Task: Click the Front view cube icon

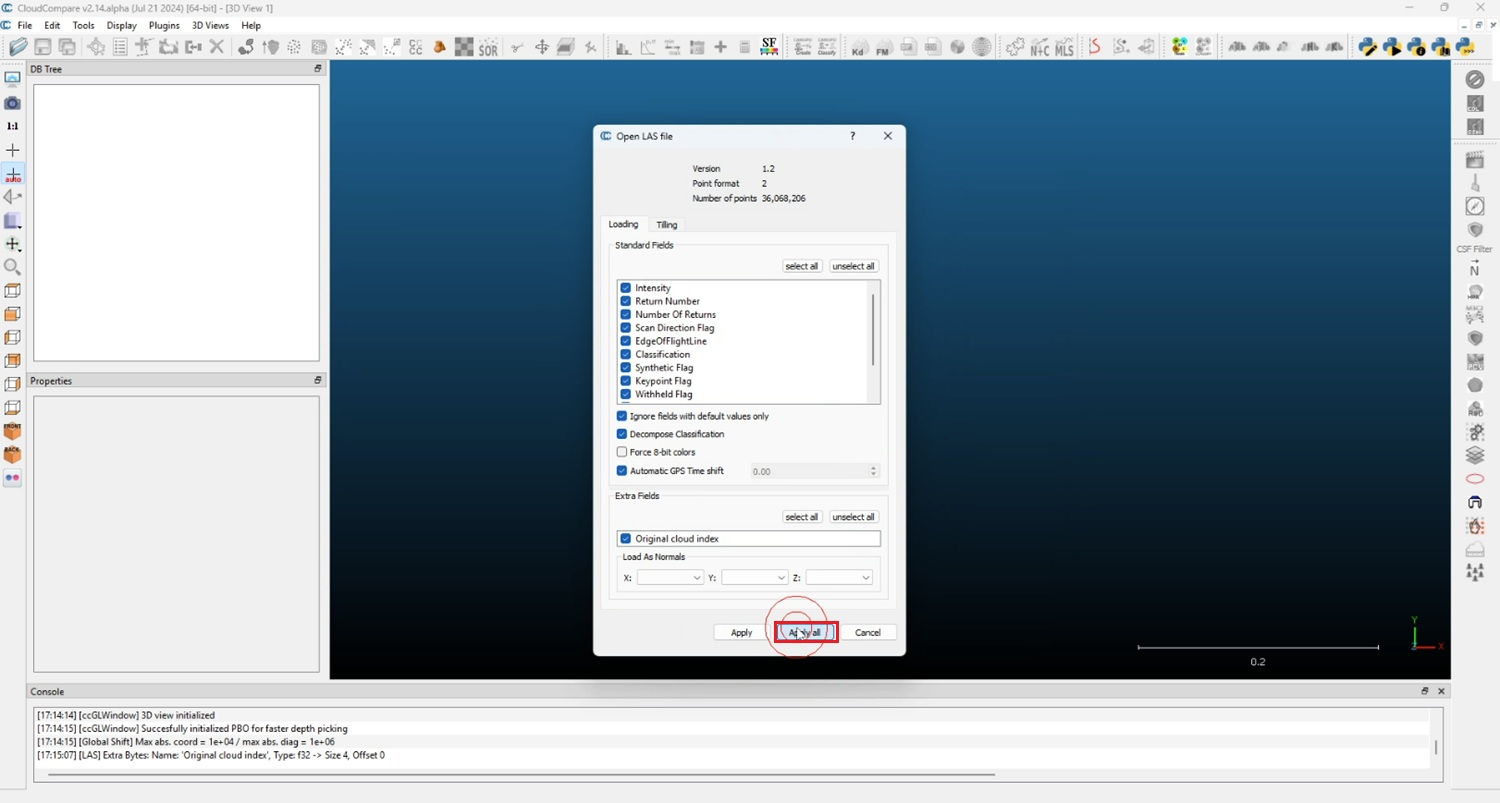Action: click(x=12, y=431)
